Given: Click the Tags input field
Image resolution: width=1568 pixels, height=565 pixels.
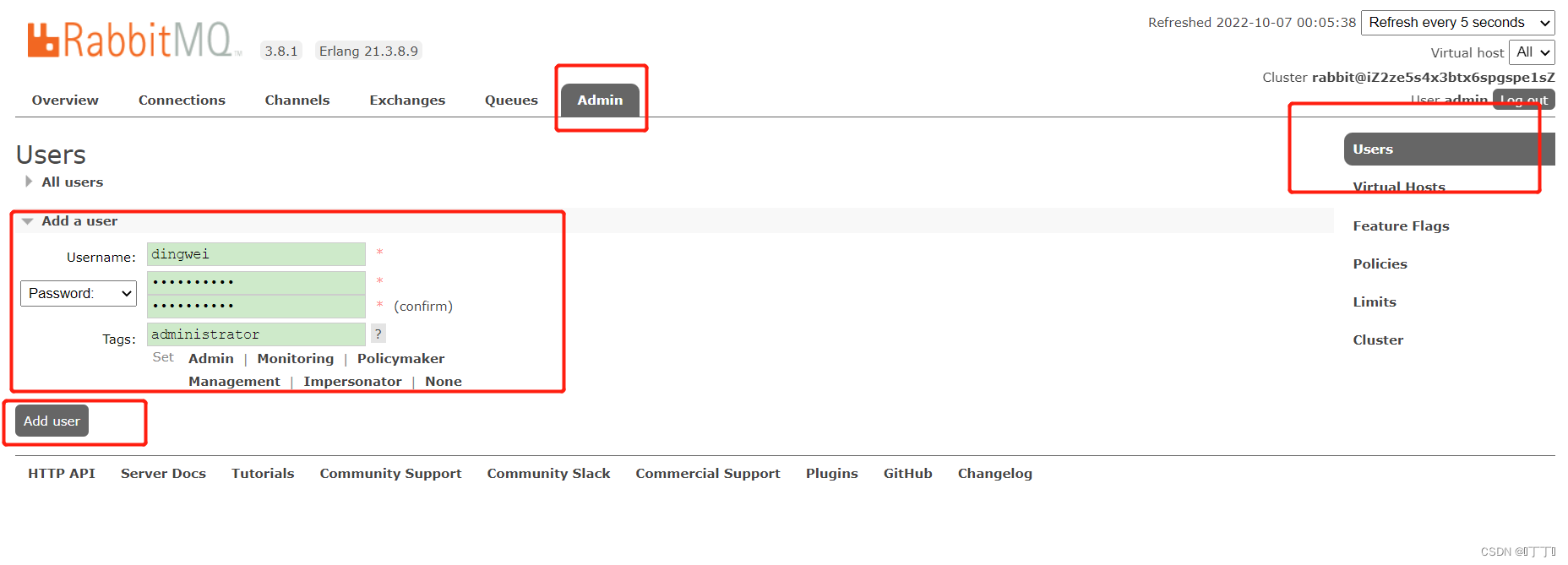Looking at the screenshot, I should tap(256, 334).
